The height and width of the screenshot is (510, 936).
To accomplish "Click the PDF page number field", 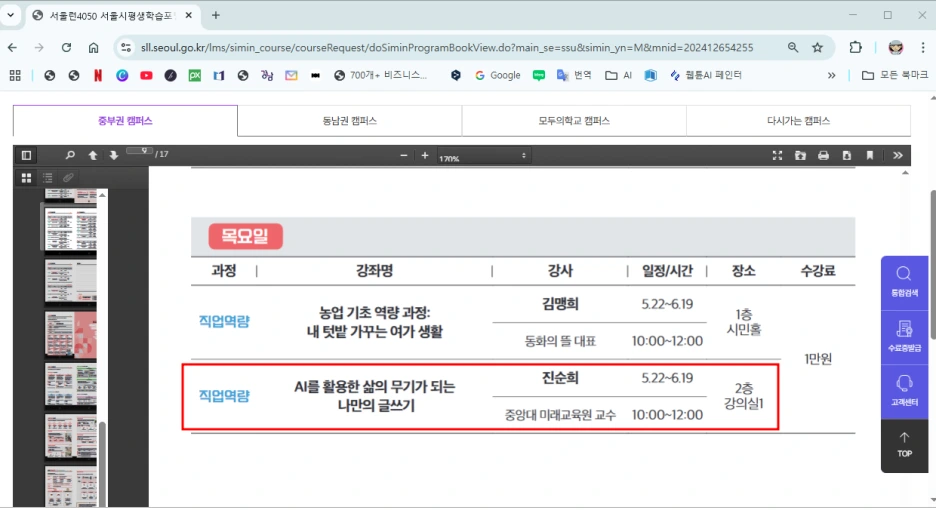I will pyautogui.click(x=139, y=152).
